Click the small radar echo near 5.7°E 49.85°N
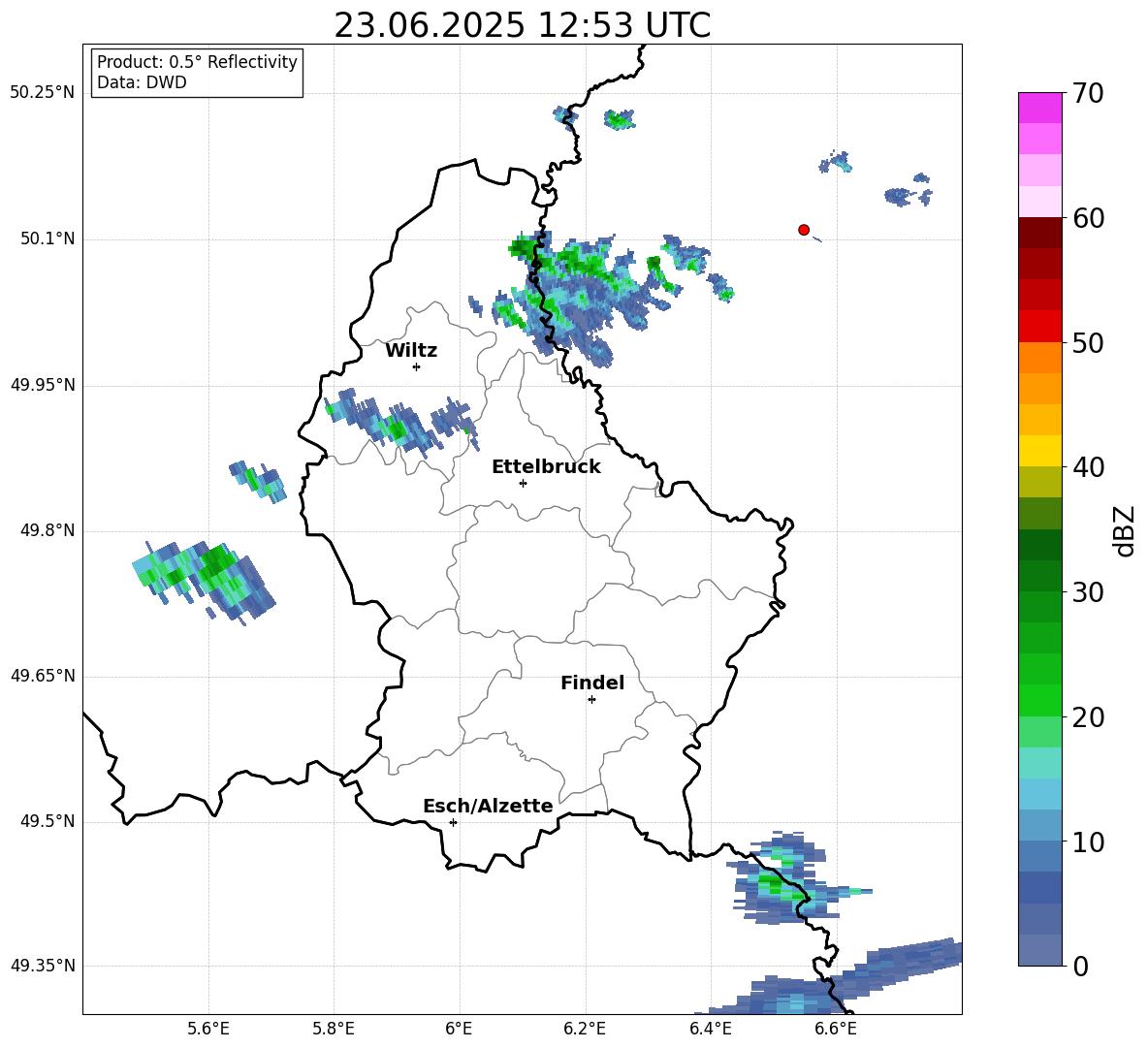Image resolution: width=1148 pixels, height=1048 pixels. pyautogui.click(x=258, y=482)
